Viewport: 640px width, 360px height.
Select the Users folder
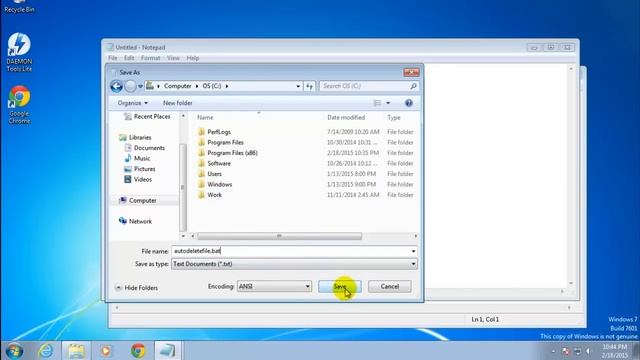coord(210,174)
